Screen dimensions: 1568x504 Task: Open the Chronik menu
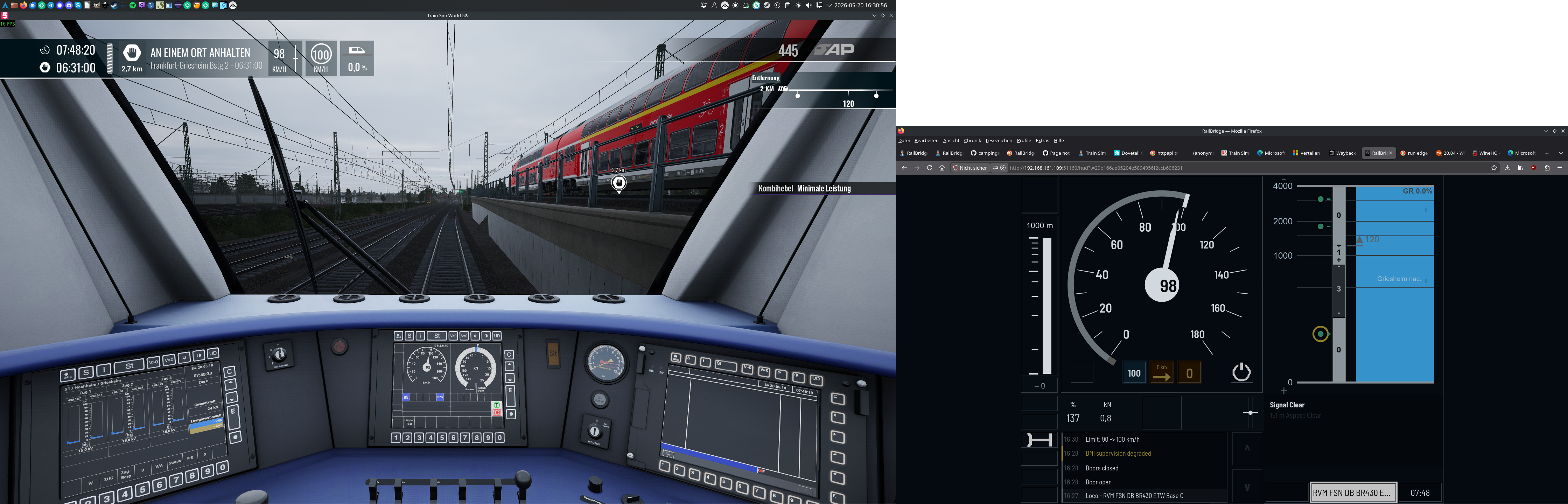pyautogui.click(x=972, y=141)
